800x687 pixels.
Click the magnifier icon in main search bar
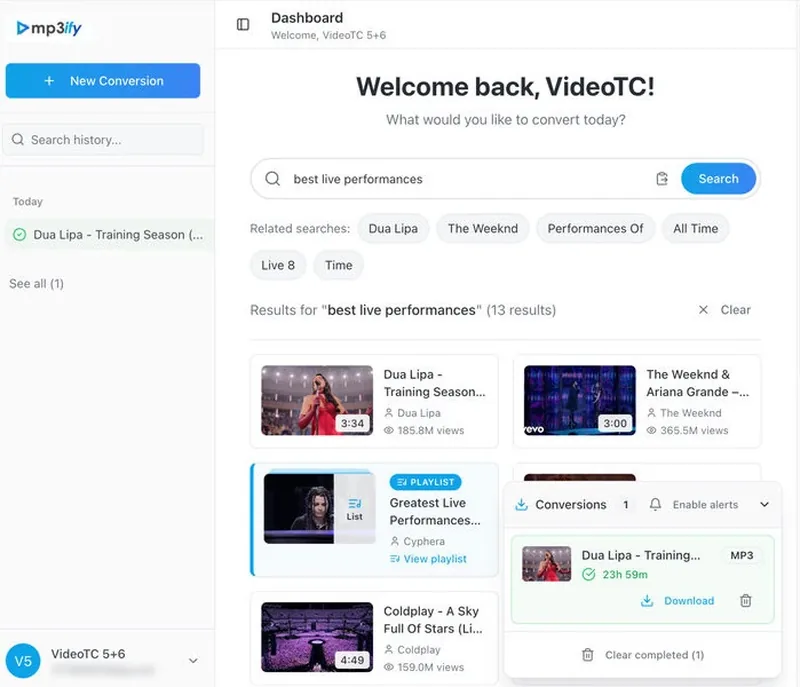click(272, 179)
